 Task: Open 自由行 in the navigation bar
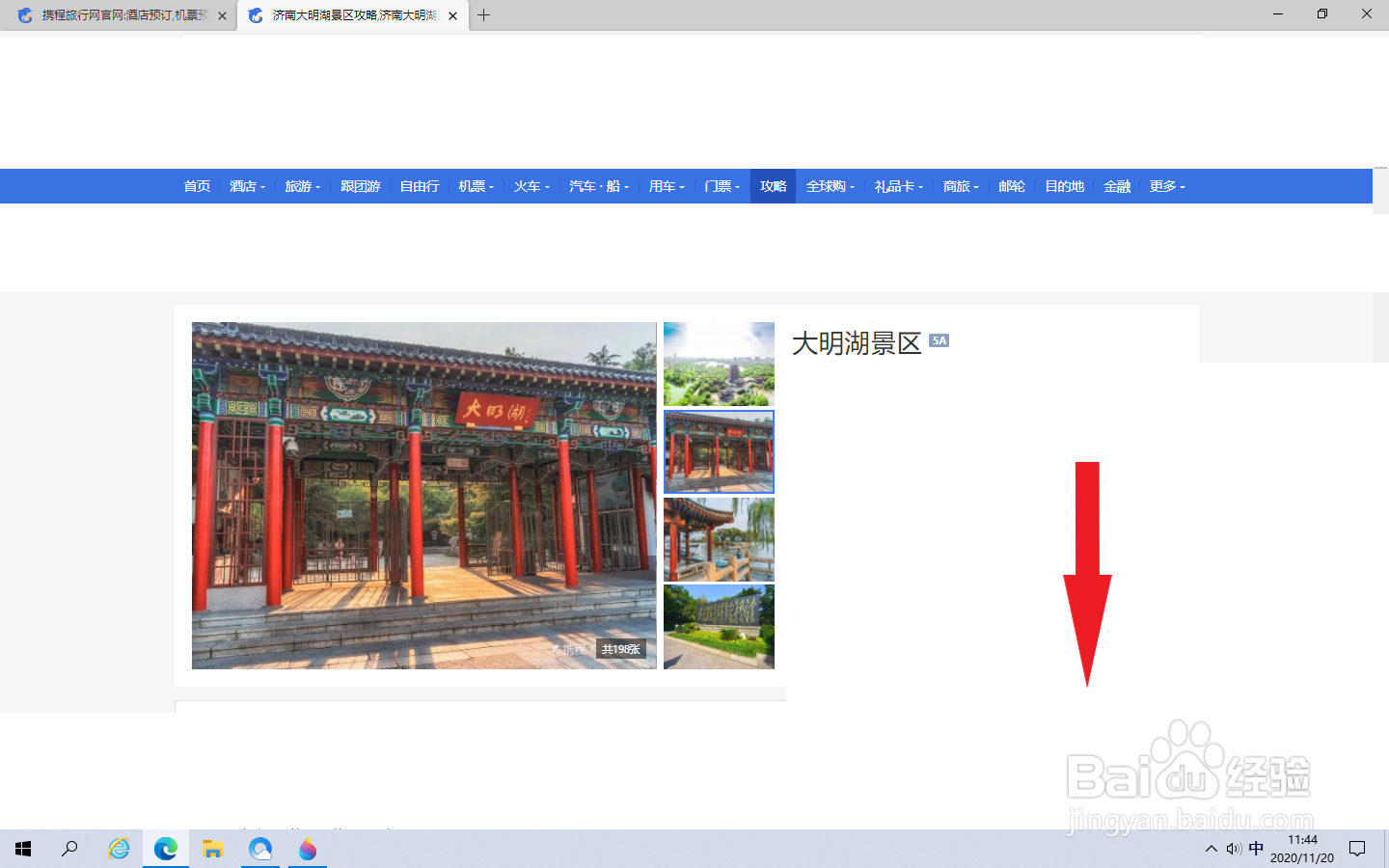420,186
